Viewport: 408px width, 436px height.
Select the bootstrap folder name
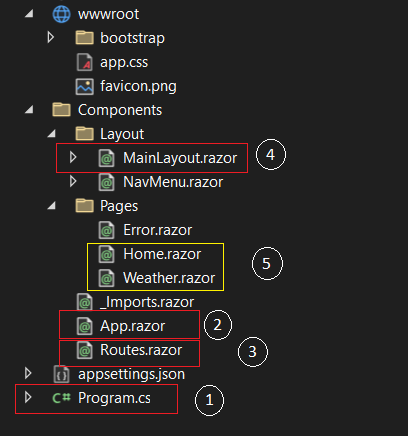132,38
